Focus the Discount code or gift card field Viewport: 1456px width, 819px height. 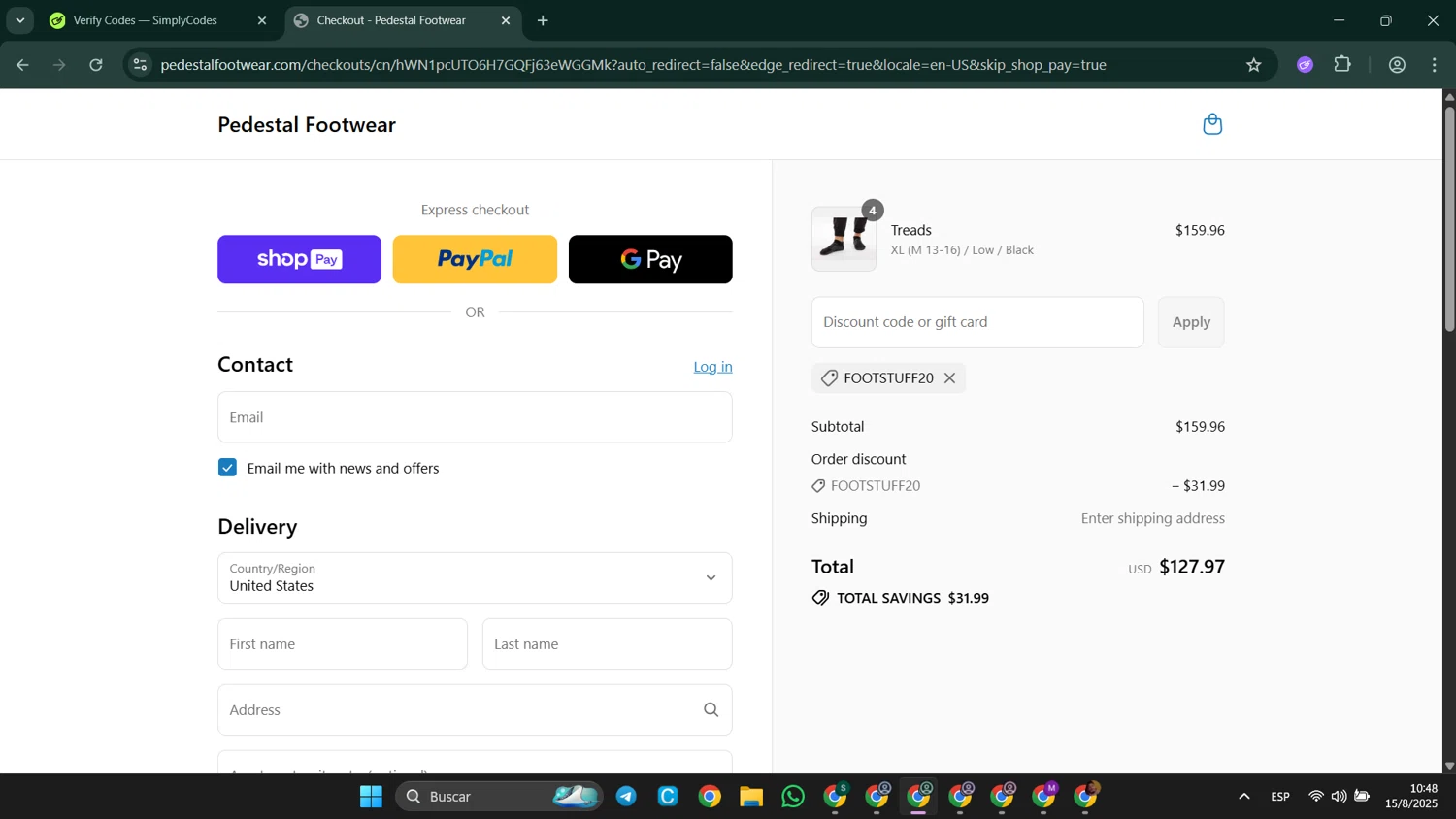(x=977, y=322)
